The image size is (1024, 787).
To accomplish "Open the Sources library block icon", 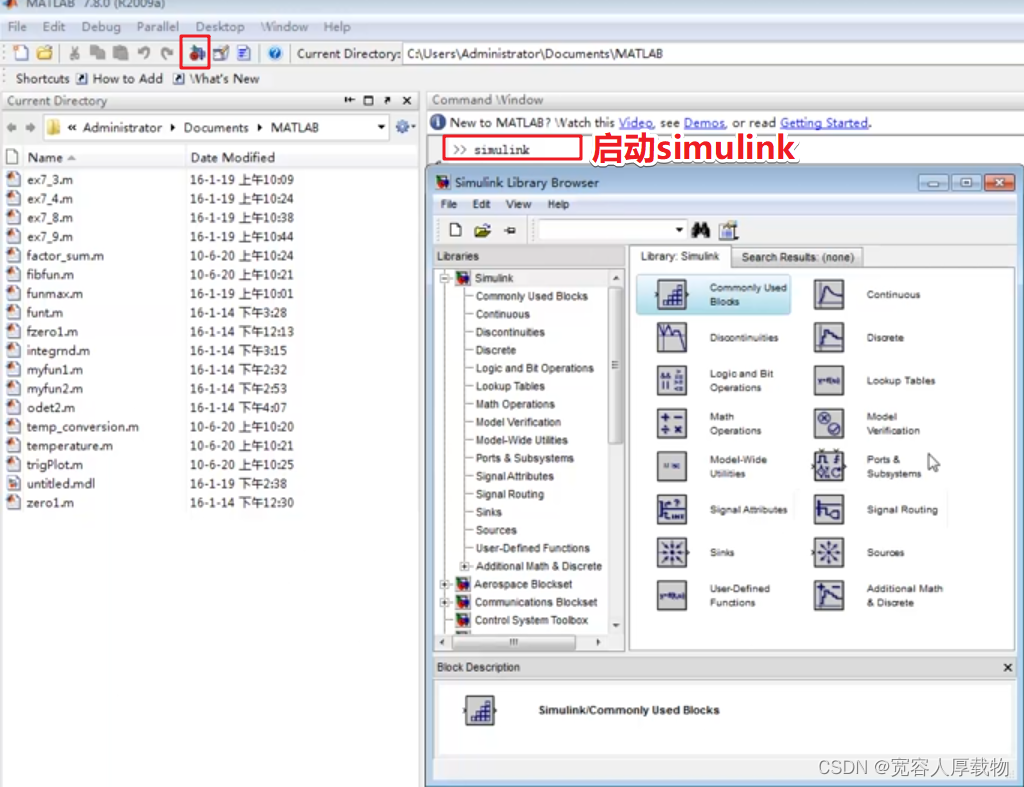I will click(829, 553).
